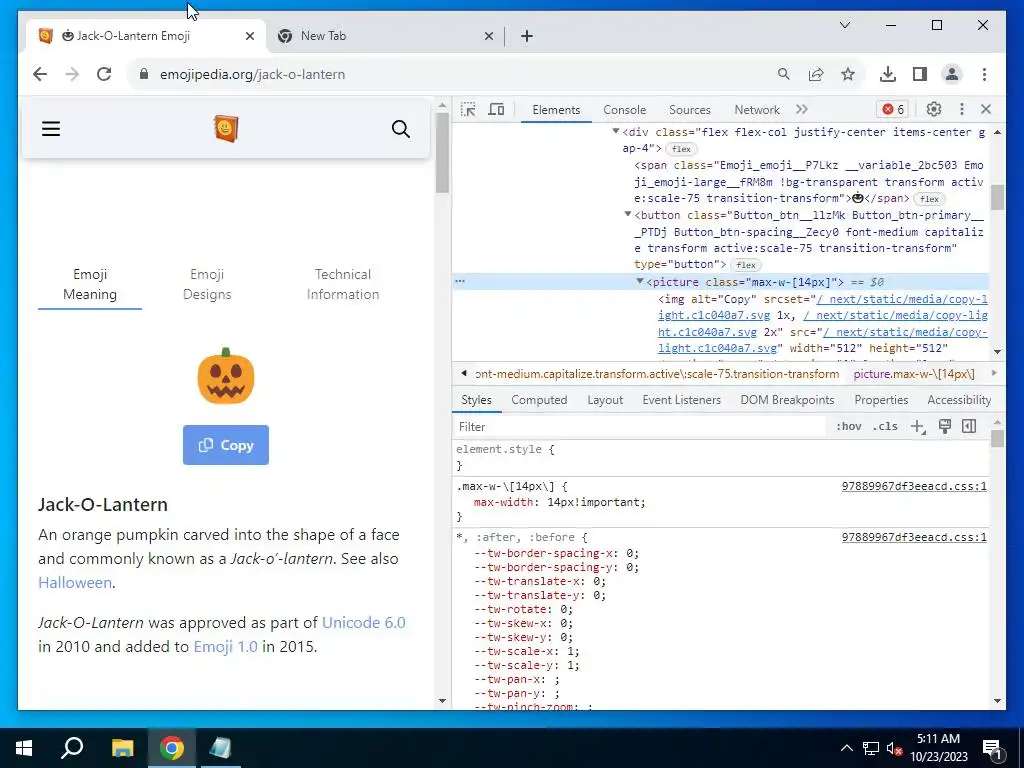
Task: Click the ellipsis actions icon beside picture node
Action: pos(460,281)
